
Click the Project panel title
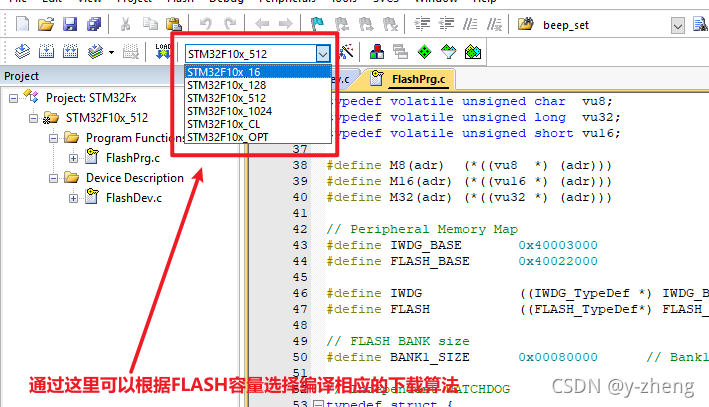tap(21, 76)
